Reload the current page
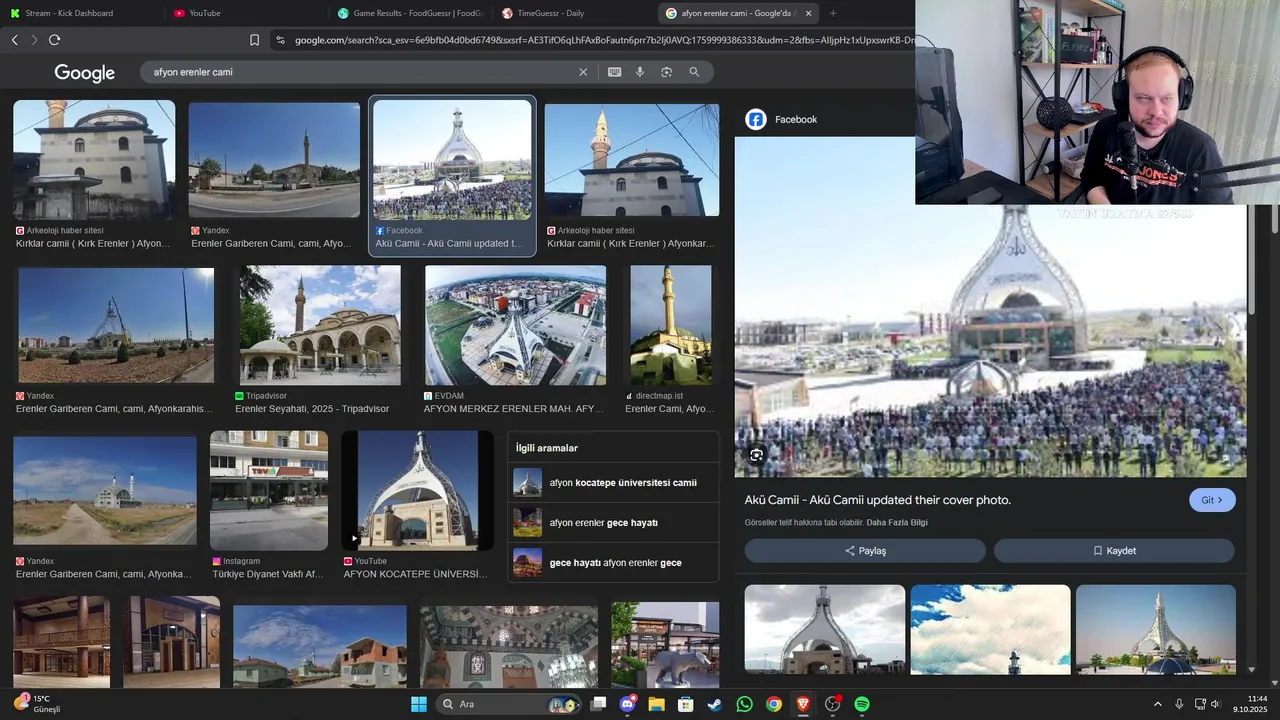 tap(54, 40)
